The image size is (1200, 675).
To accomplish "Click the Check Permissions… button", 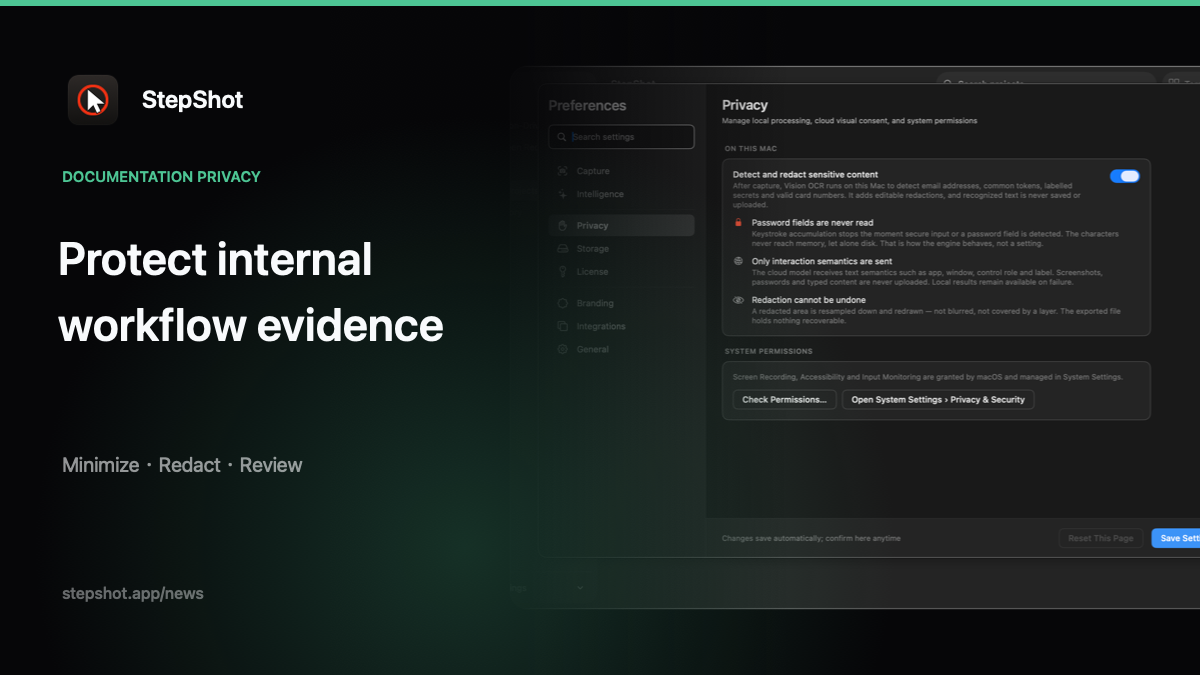I will point(784,399).
